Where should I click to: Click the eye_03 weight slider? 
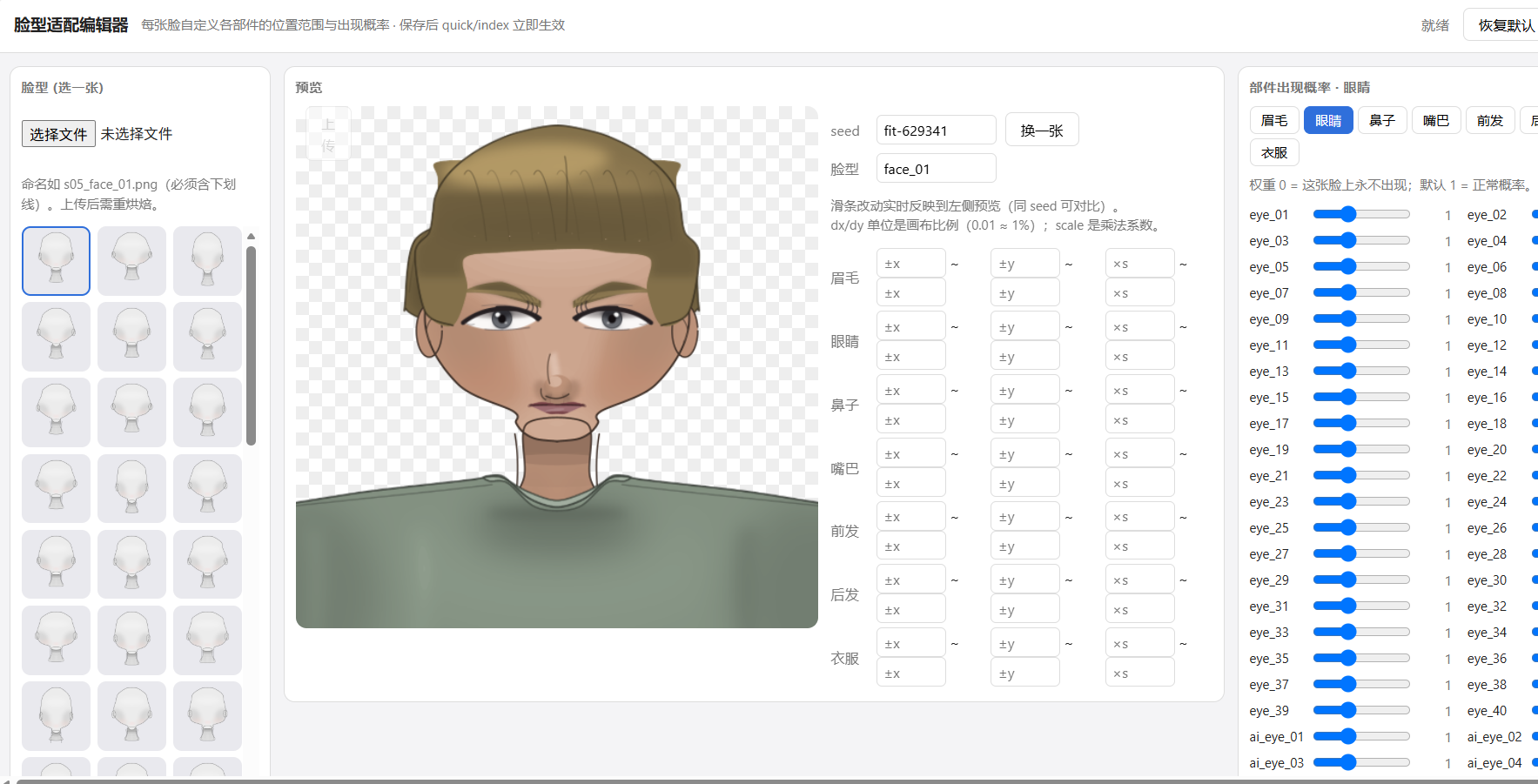click(1361, 240)
